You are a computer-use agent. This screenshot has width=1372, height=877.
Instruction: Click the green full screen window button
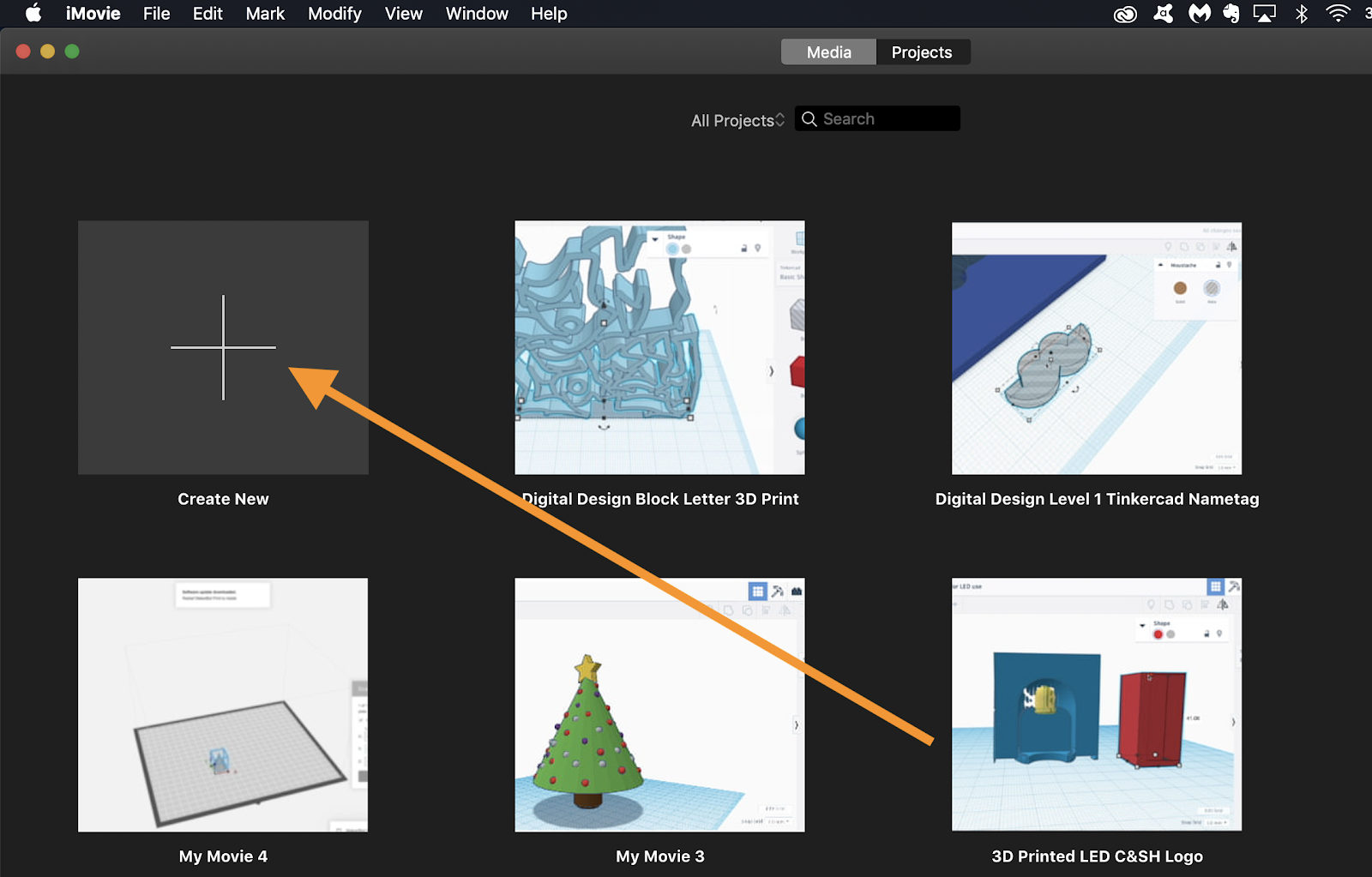tap(72, 51)
